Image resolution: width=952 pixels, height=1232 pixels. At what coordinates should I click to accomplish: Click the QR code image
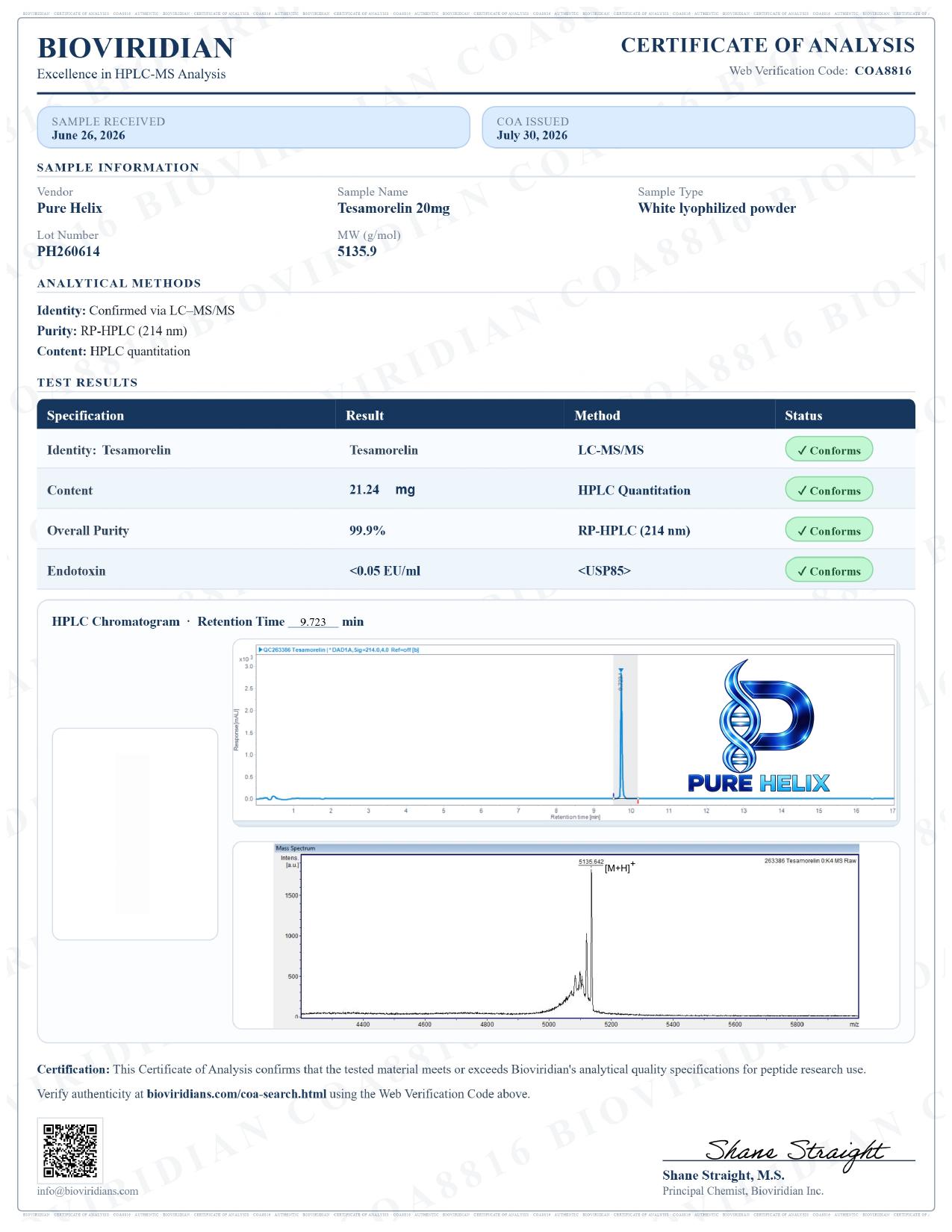coord(70,1150)
